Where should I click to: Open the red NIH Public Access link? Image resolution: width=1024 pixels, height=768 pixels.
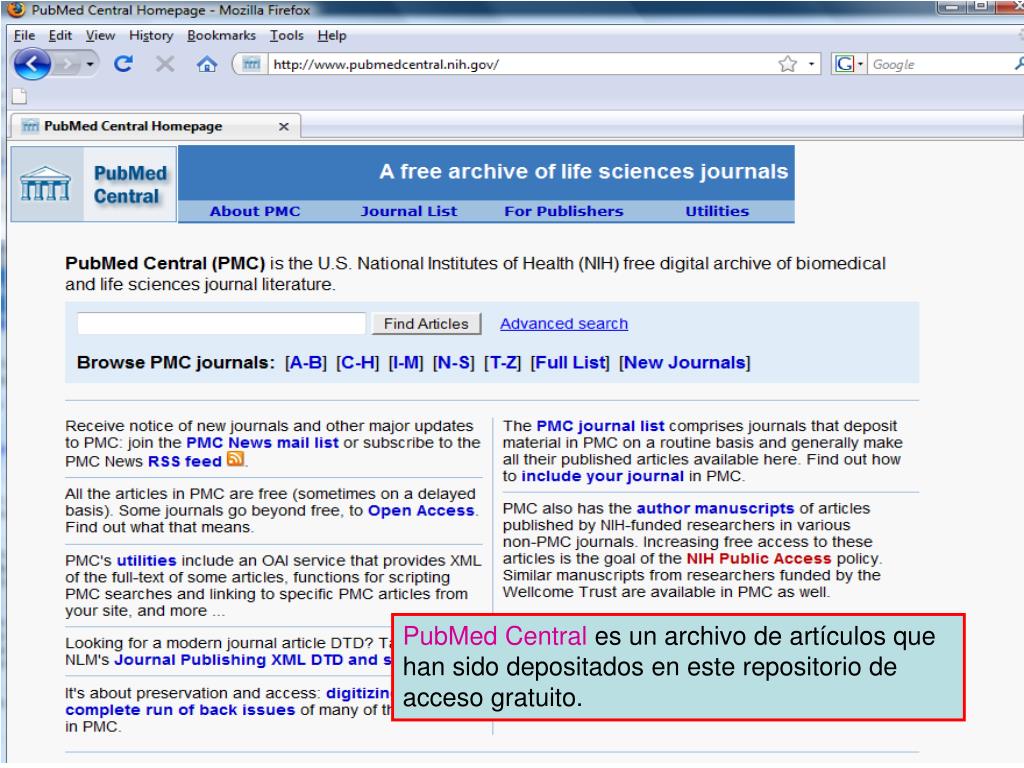759,559
